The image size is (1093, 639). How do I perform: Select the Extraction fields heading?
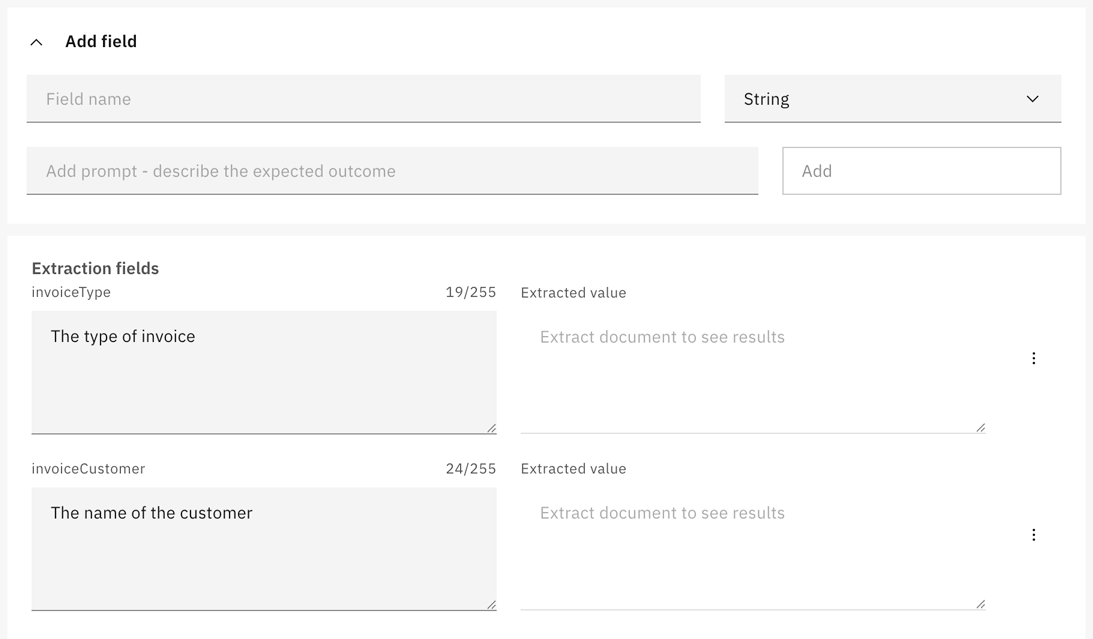tap(95, 268)
